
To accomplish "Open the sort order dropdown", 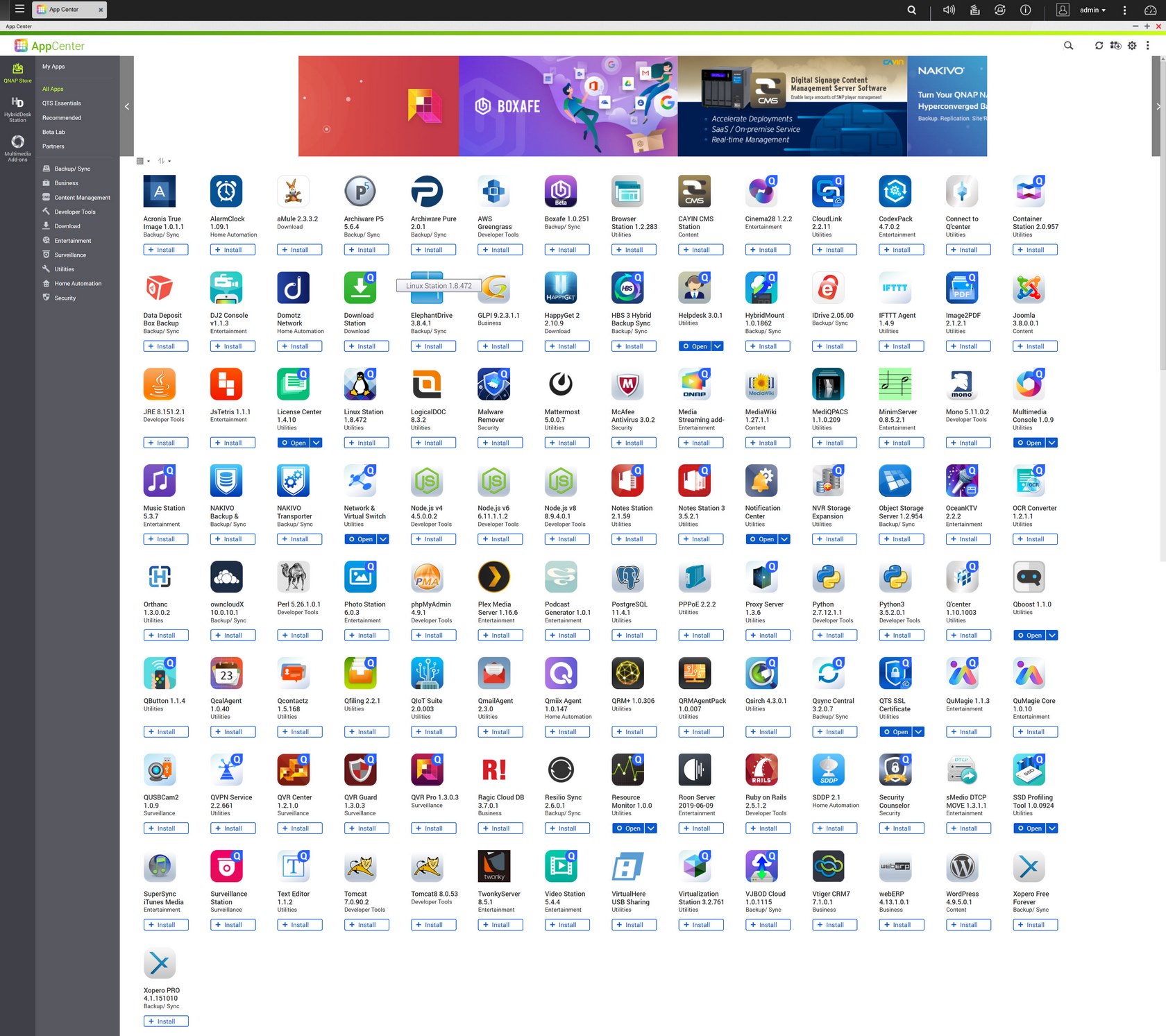I will 164,161.
